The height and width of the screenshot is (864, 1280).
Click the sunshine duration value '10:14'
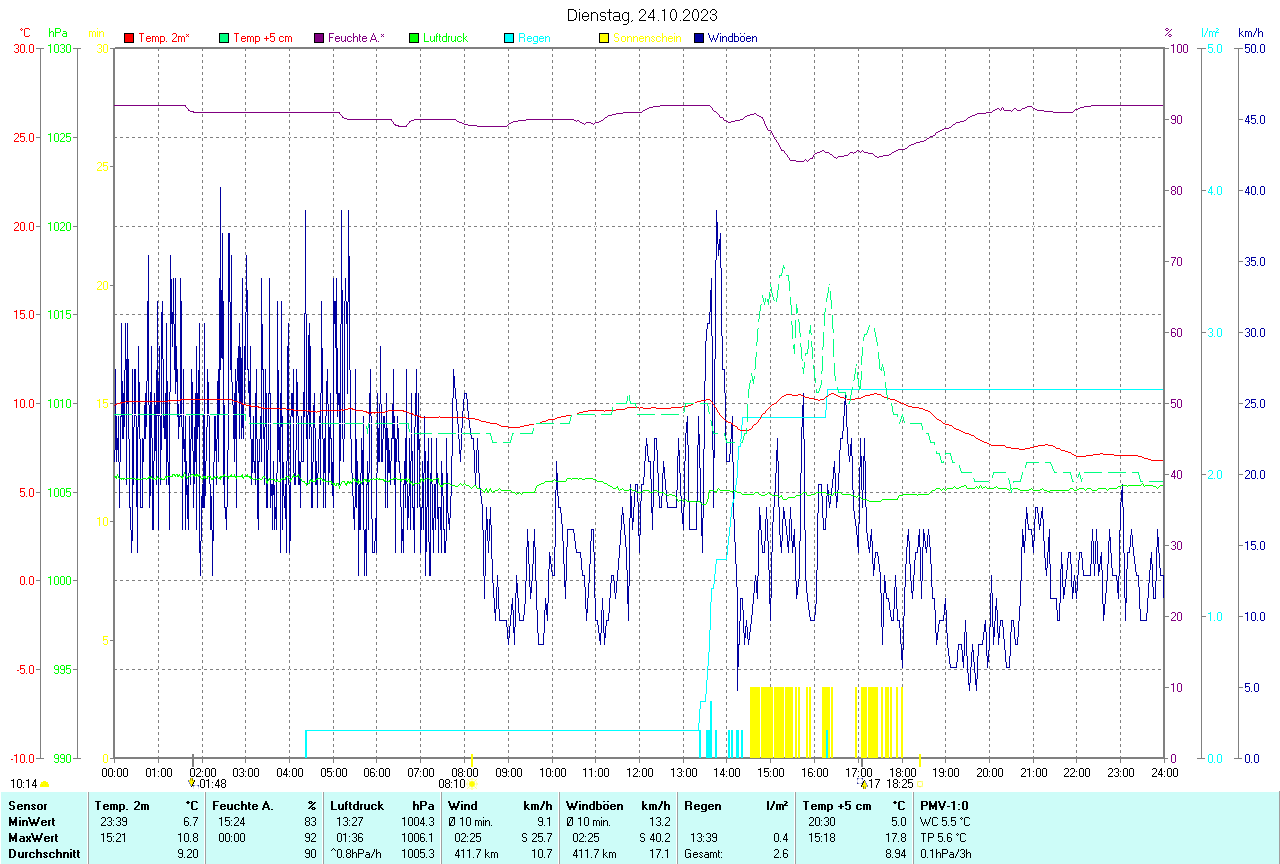[24, 784]
